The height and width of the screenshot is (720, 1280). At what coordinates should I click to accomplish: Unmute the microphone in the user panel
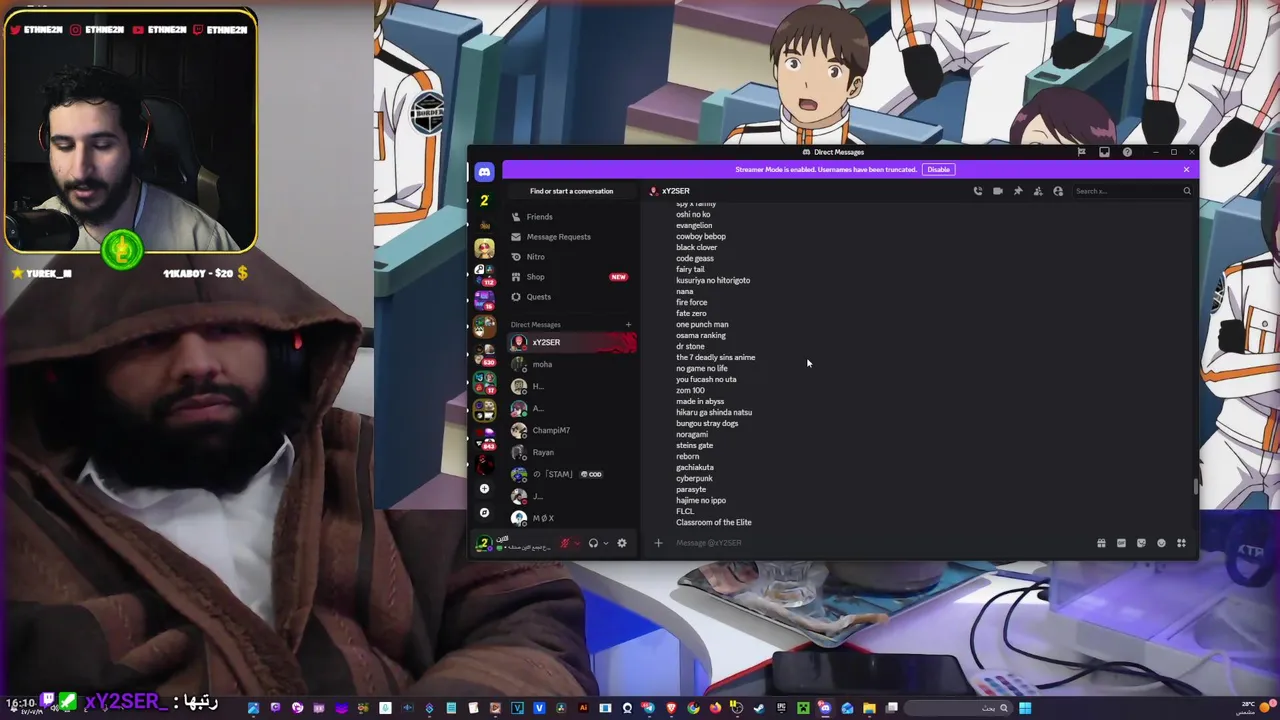pyautogui.click(x=565, y=543)
